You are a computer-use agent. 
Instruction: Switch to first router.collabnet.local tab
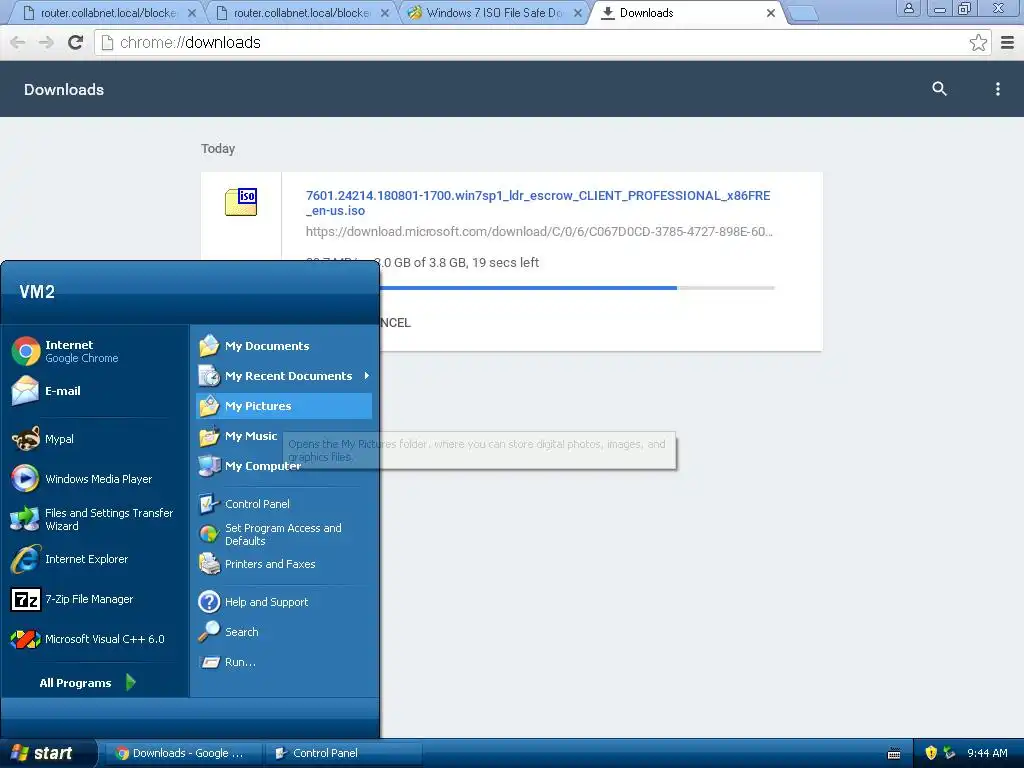click(x=108, y=12)
